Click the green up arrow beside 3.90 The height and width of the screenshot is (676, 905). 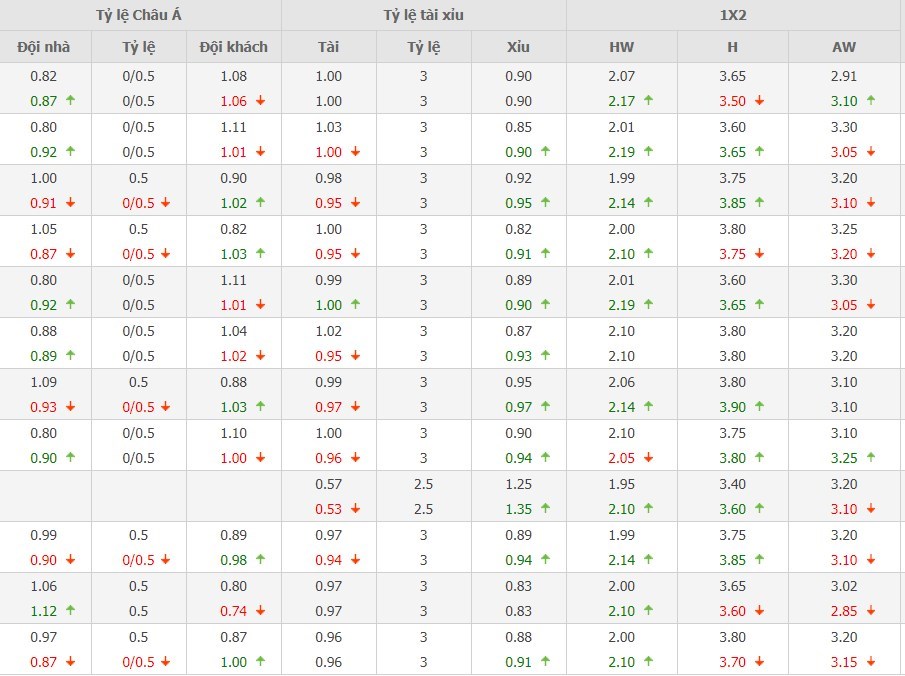[x=759, y=407]
